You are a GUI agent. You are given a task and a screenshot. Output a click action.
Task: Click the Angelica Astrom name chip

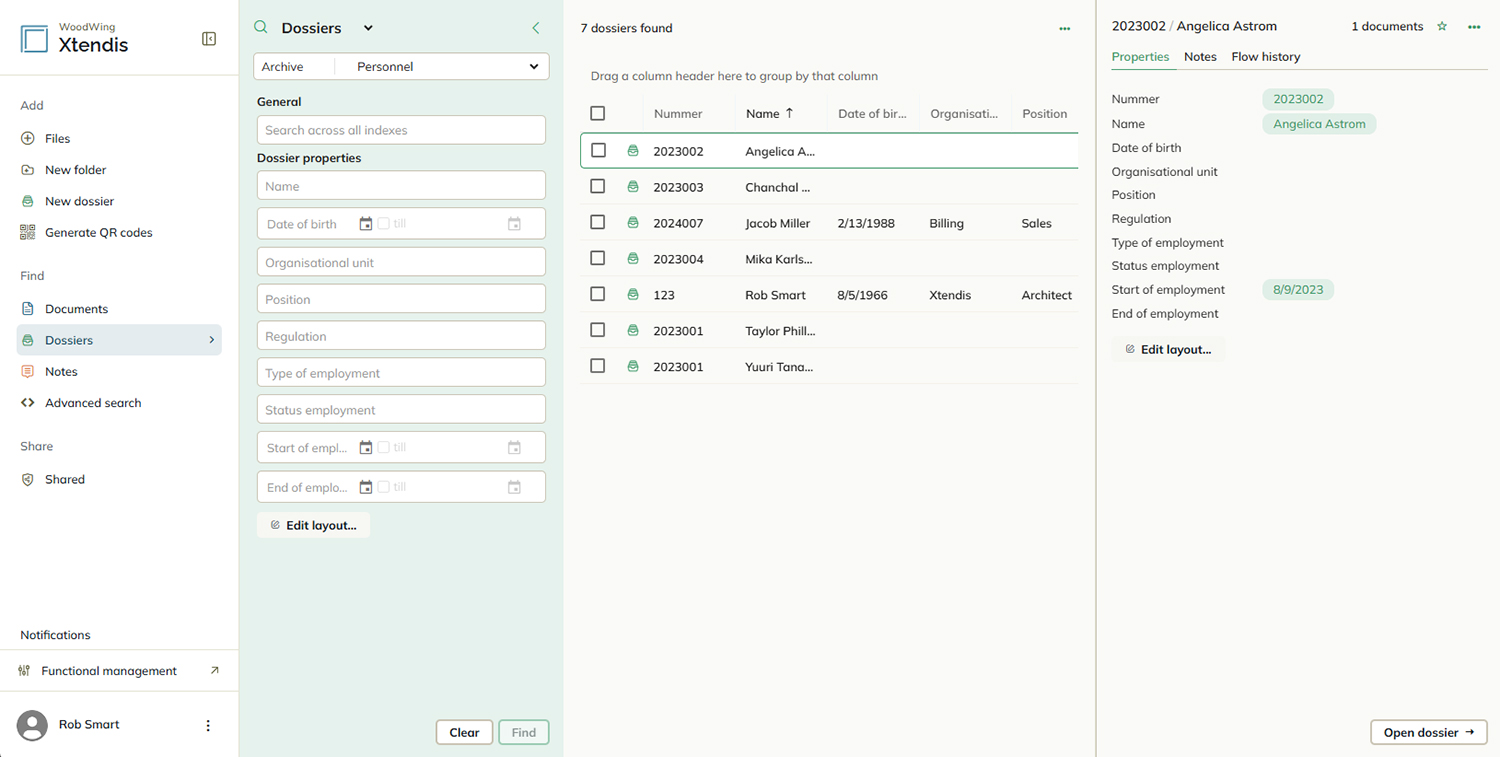[1319, 124]
